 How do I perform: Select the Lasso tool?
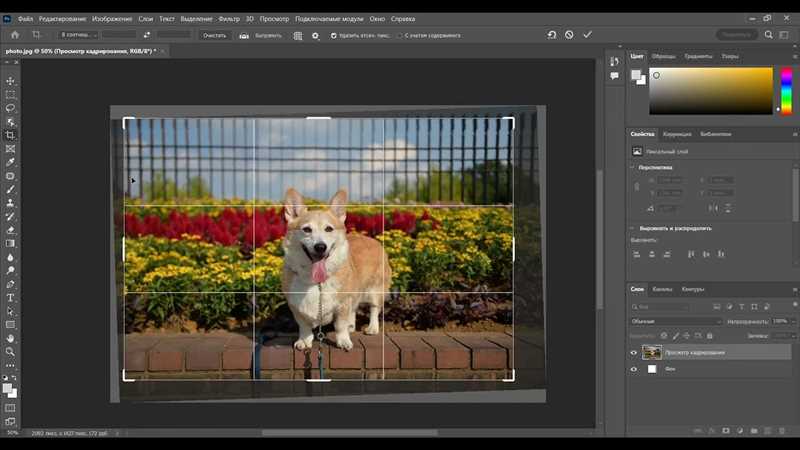(10, 108)
